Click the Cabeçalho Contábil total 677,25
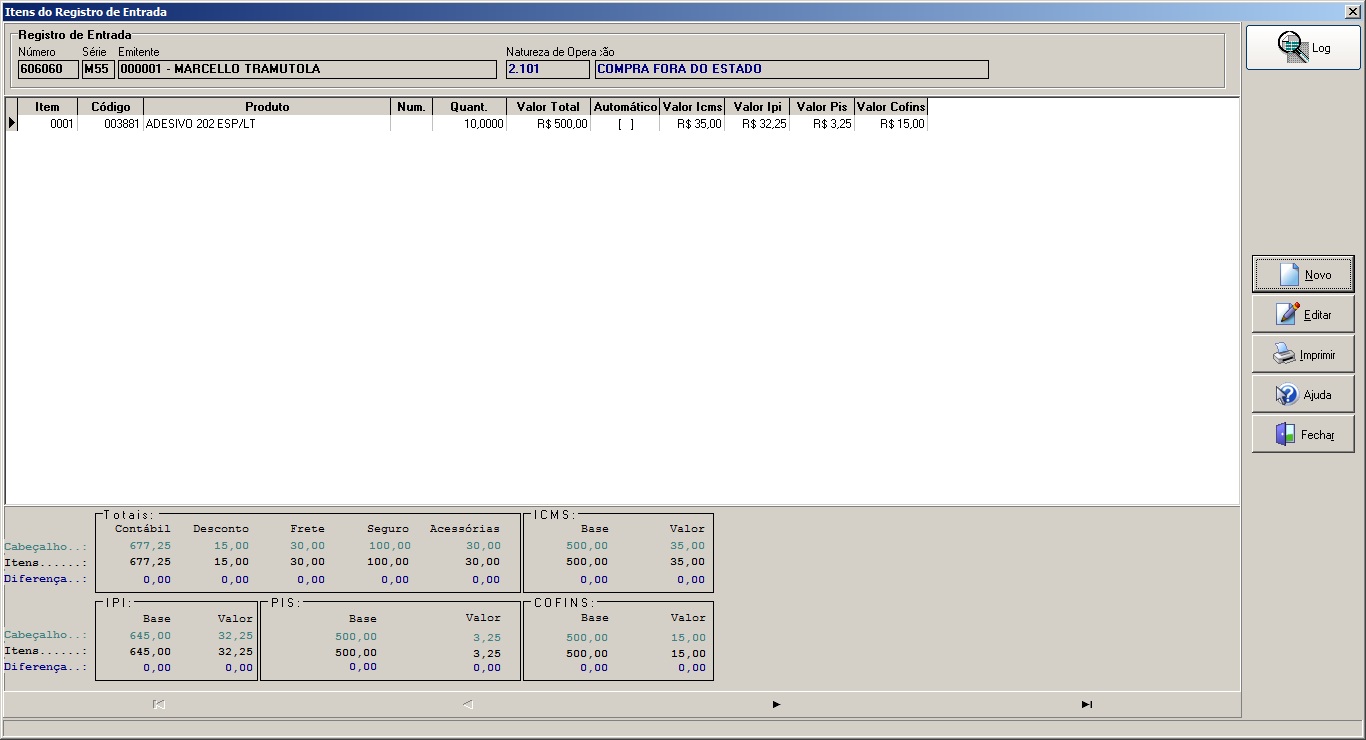Screen dimensions: 1366x740 (x=150, y=546)
